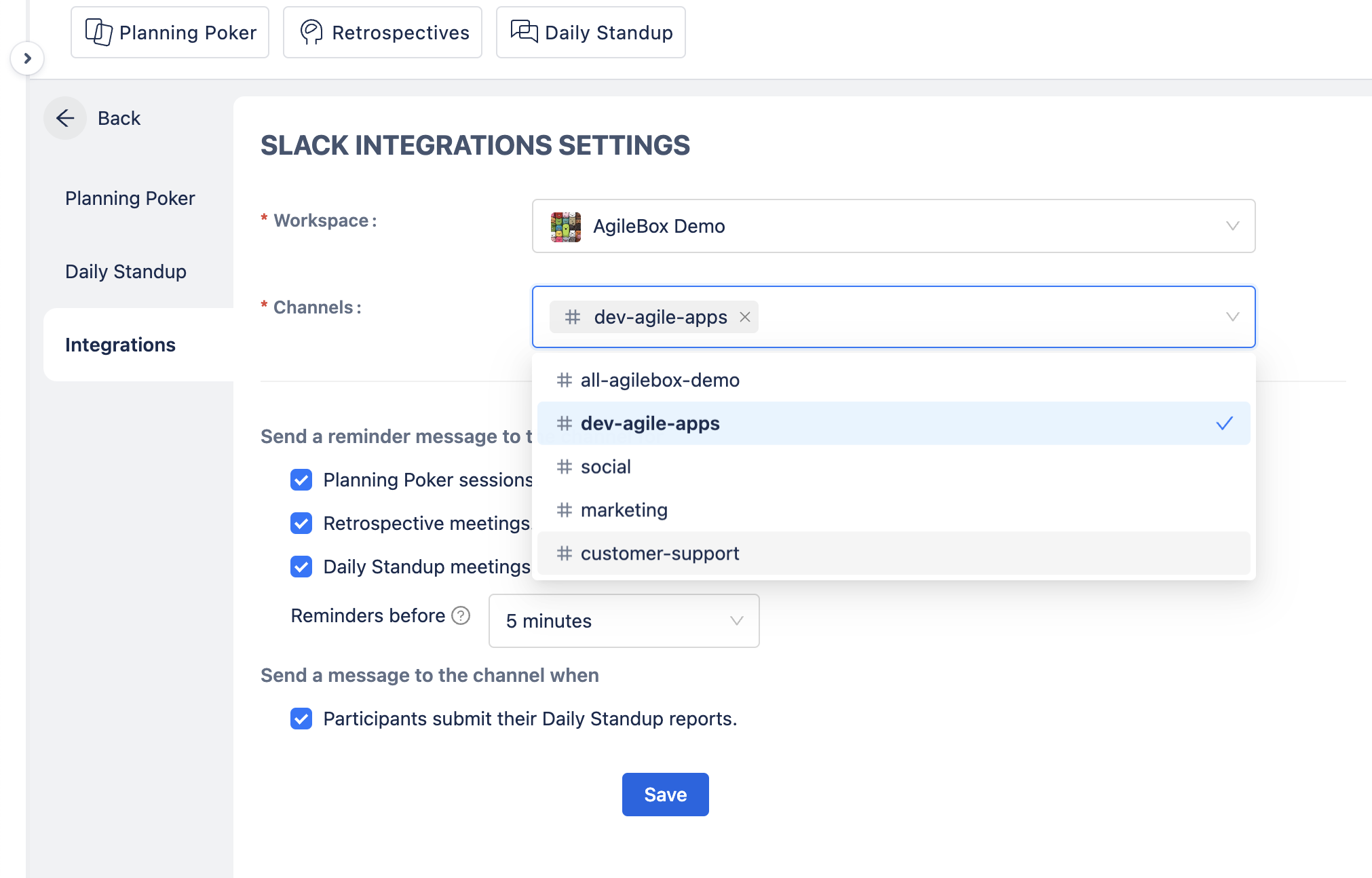Screen dimensions: 1372x878
Task: Collapse the Channels dropdown arrow
Action: (1232, 317)
